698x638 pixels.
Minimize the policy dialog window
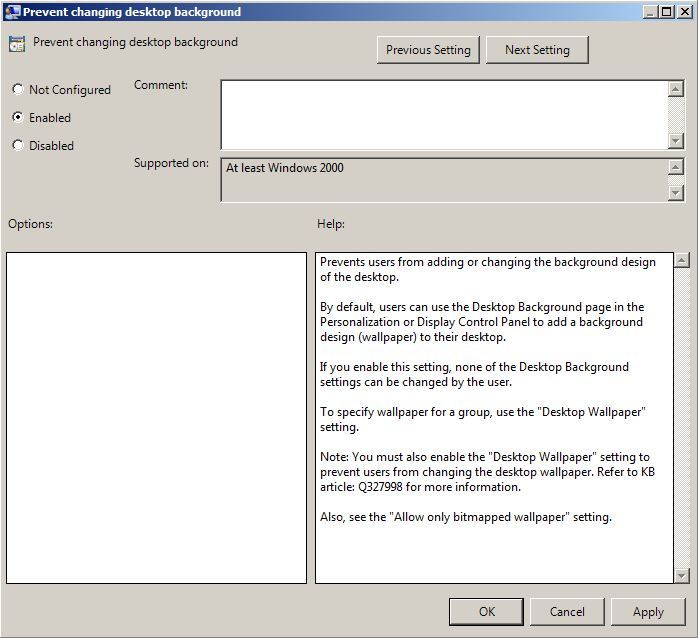[650, 12]
